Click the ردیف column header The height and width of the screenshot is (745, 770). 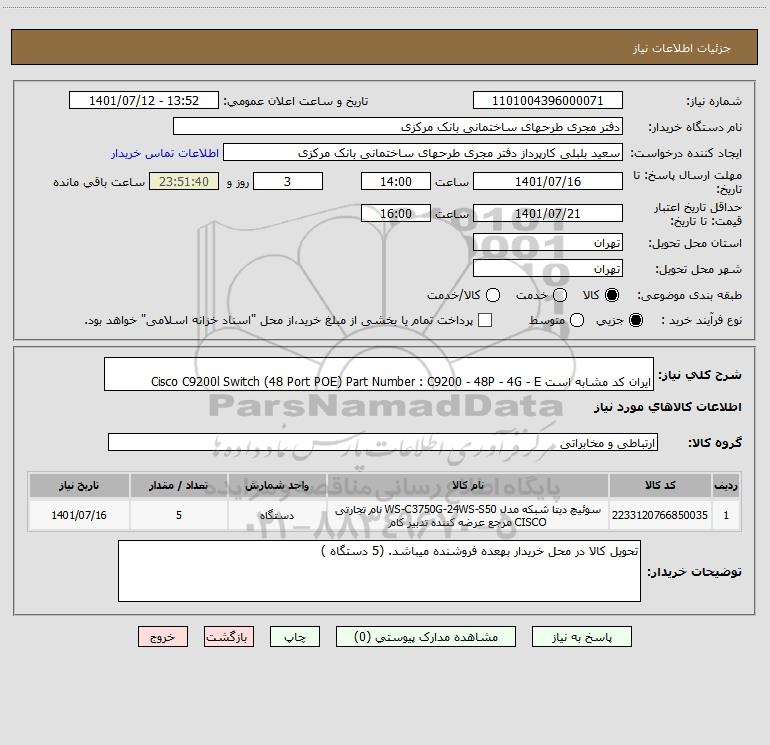726,486
